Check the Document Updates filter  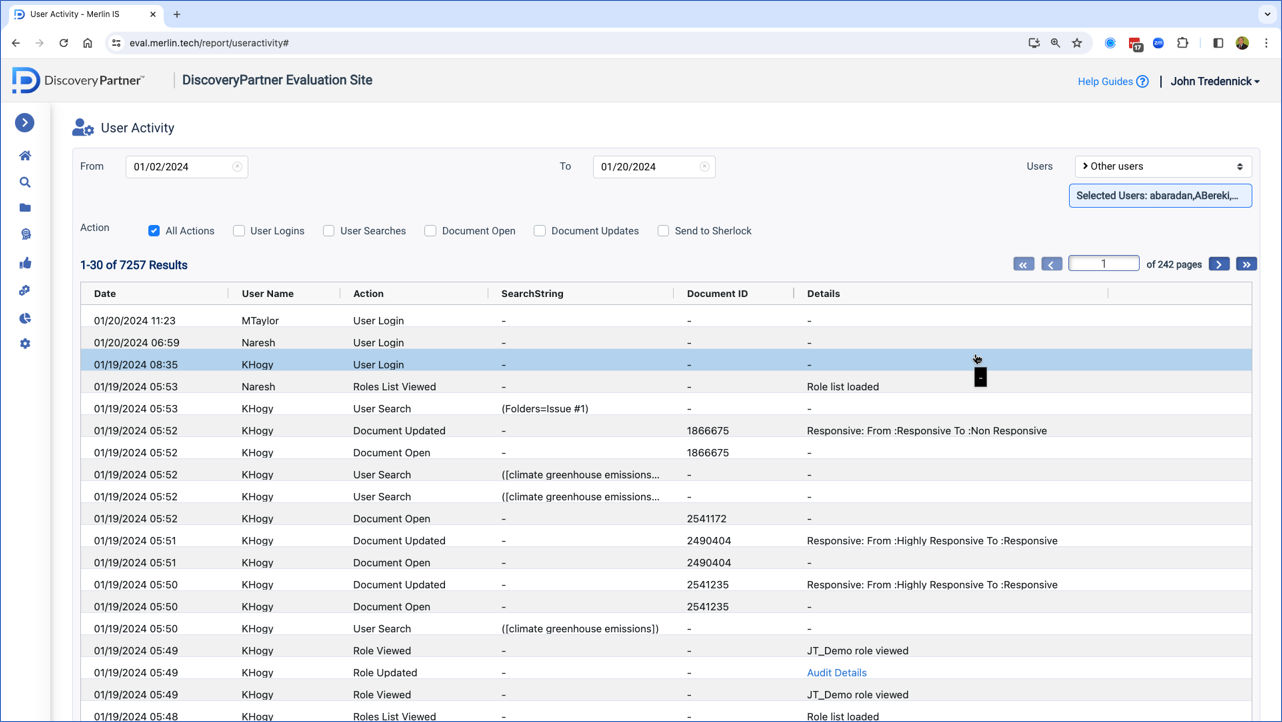[x=540, y=231]
